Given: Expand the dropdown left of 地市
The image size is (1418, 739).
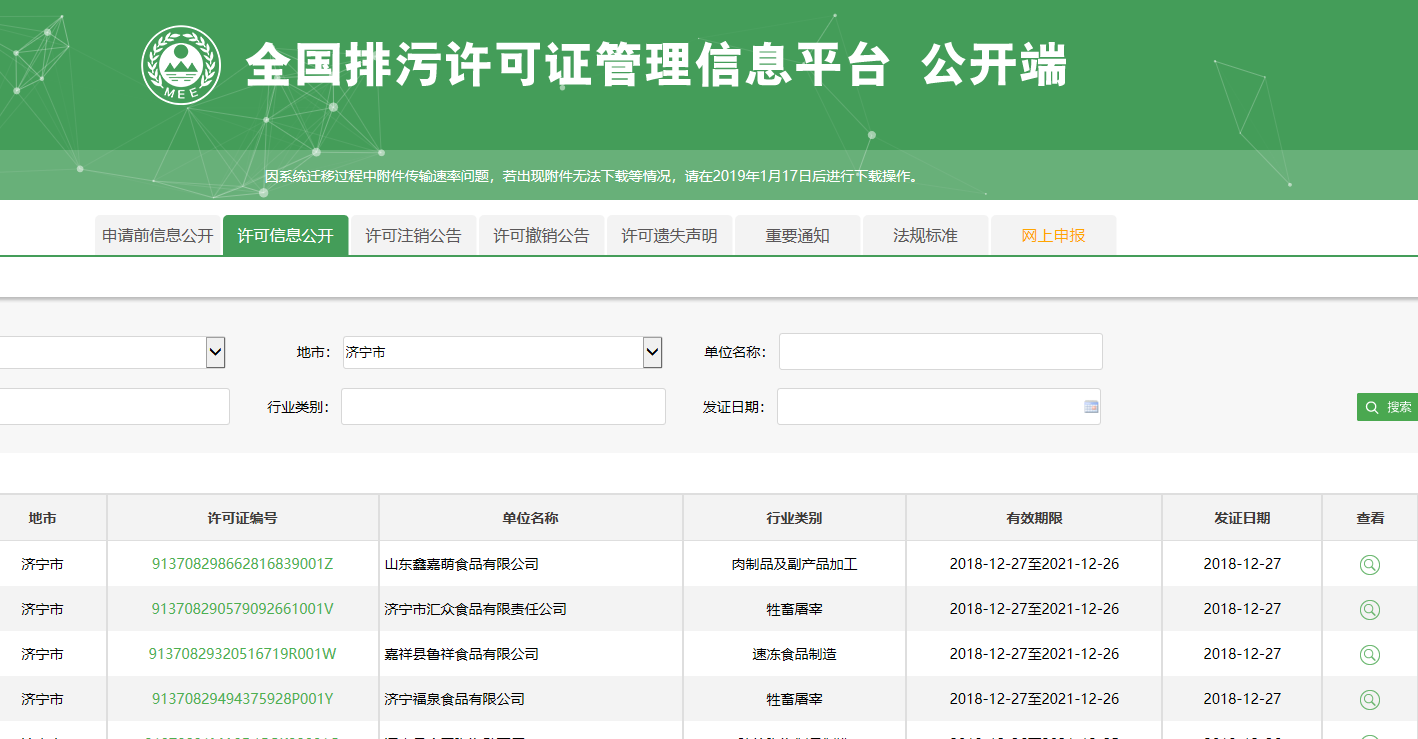Looking at the screenshot, I should click(215, 352).
